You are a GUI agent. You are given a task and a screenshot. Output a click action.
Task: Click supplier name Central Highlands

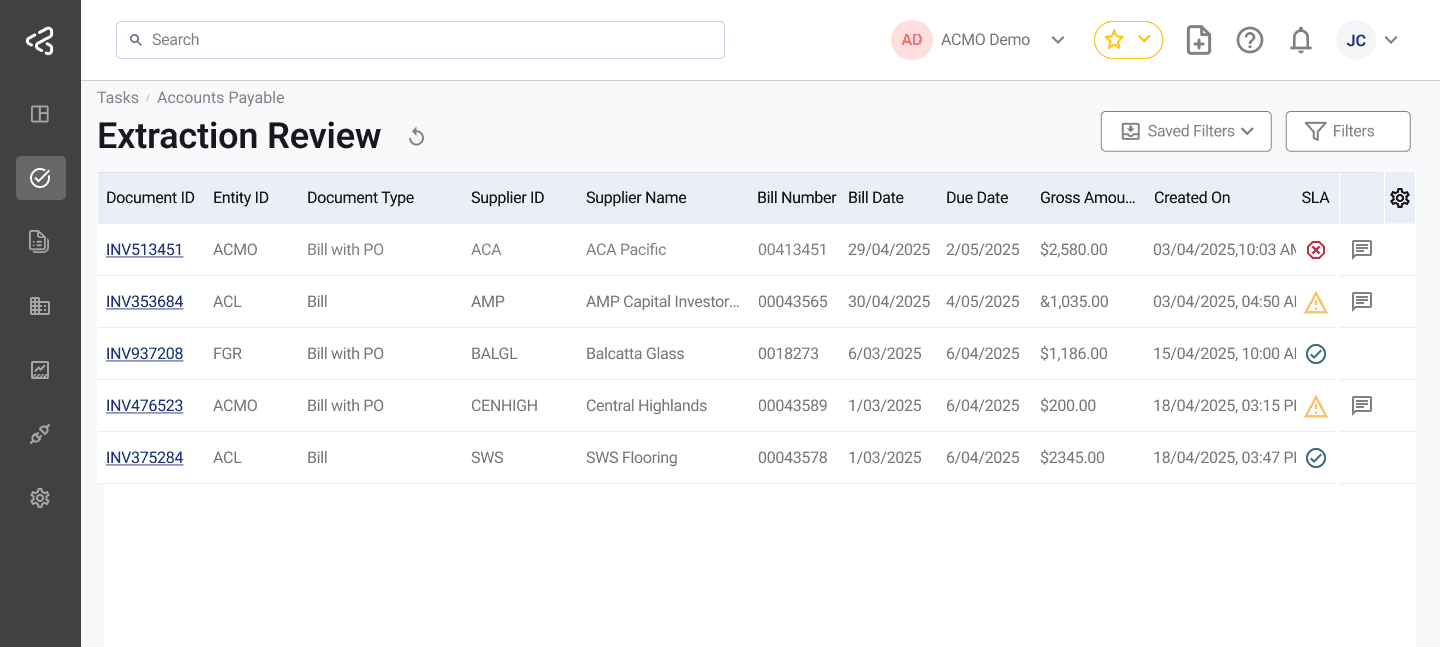[x=646, y=405]
